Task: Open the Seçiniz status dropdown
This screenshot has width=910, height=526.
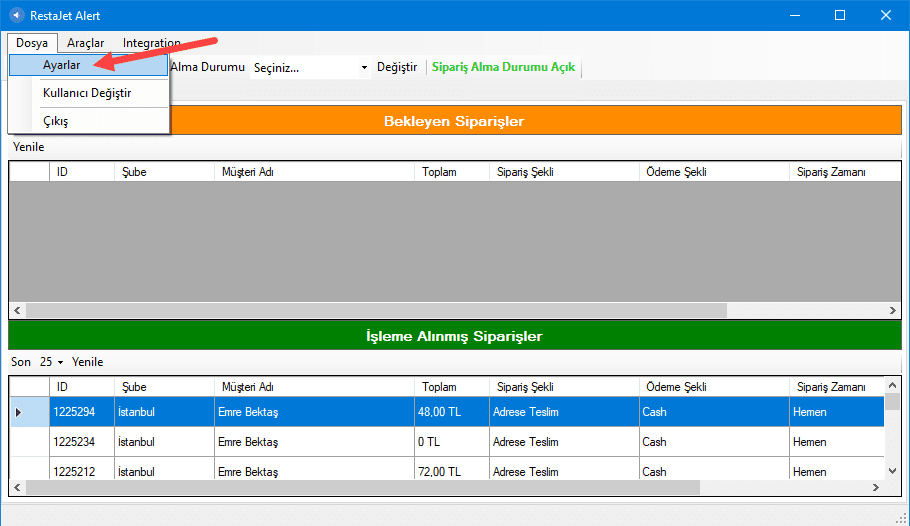Action: (x=310, y=68)
